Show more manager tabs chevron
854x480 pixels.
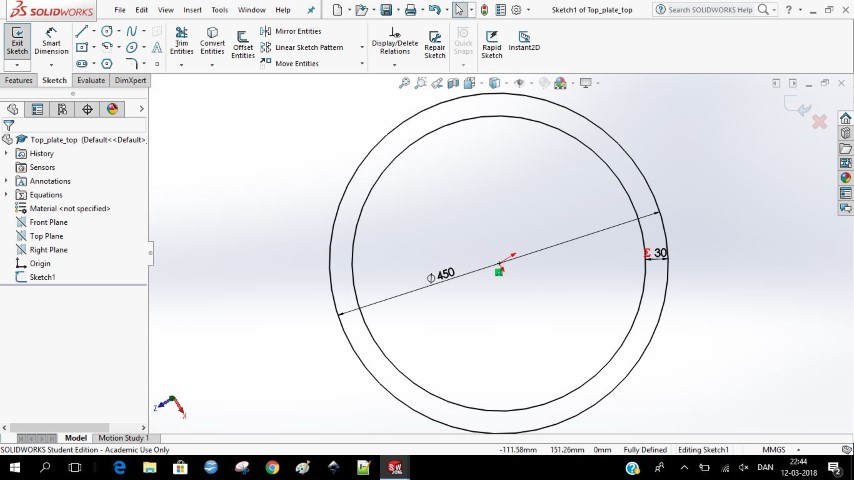click(141, 109)
